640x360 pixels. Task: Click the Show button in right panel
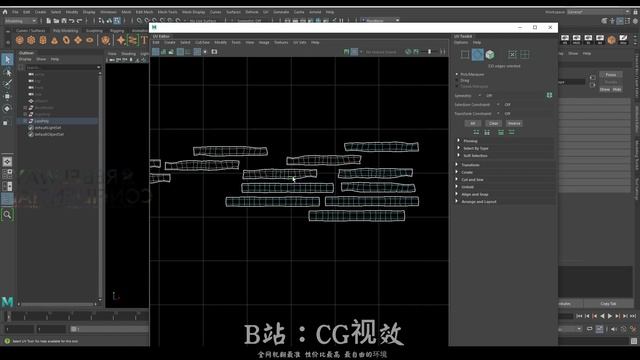[604, 89]
